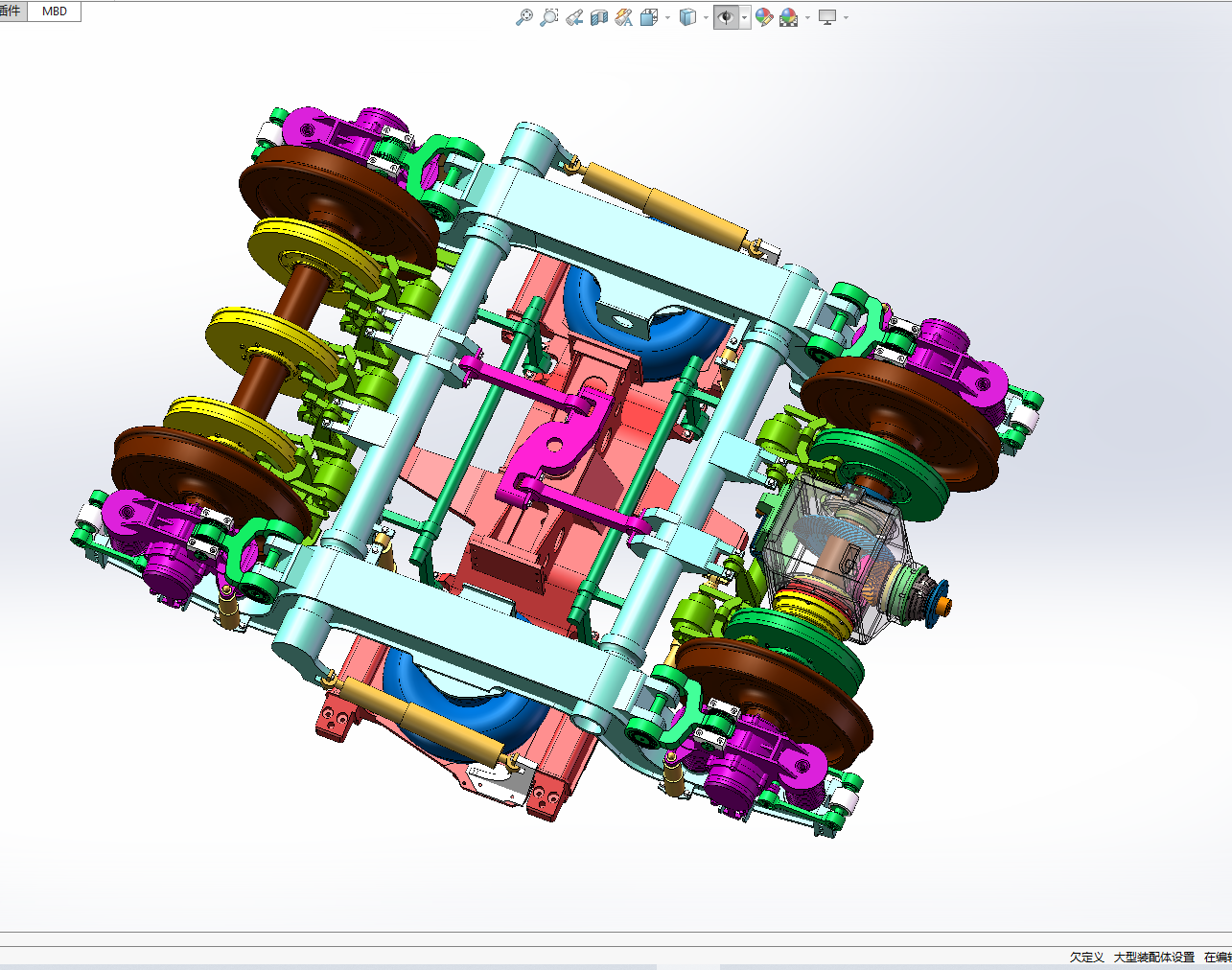
Task: Toggle the Section View tool
Action: click(599, 17)
